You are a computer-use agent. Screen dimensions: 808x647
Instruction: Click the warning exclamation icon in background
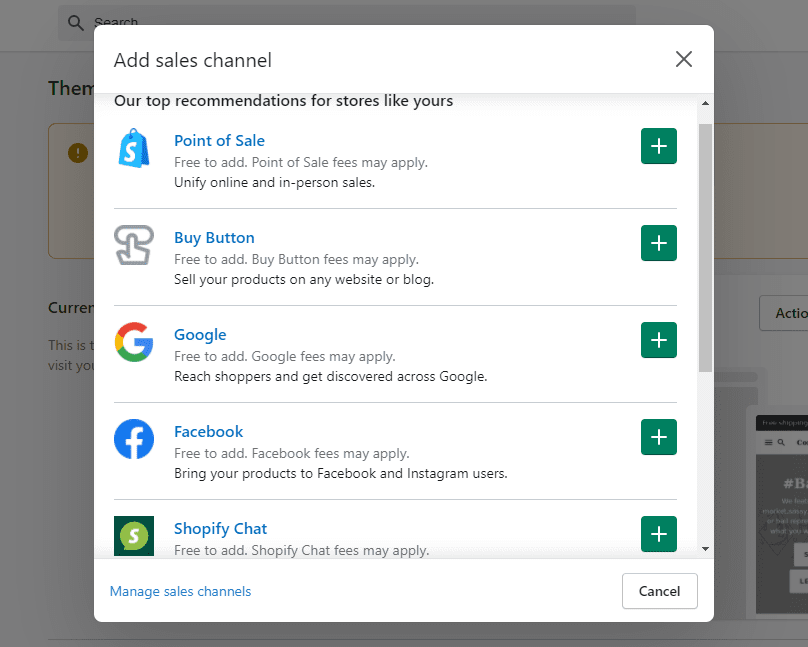point(78,153)
